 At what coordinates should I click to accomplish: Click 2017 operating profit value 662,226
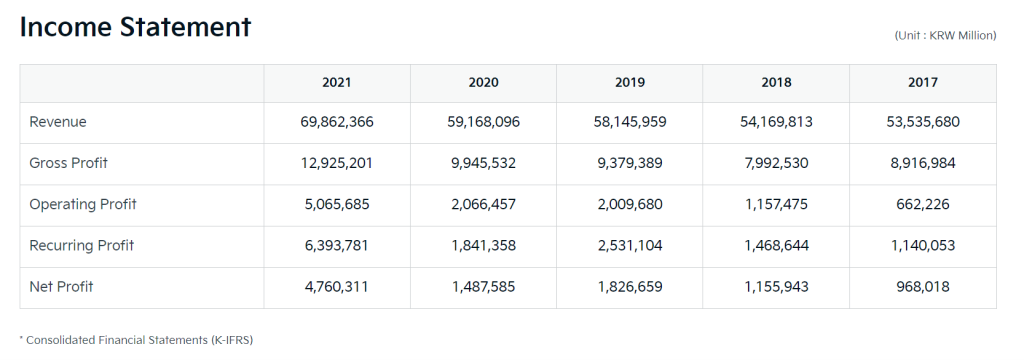[923, 205]
